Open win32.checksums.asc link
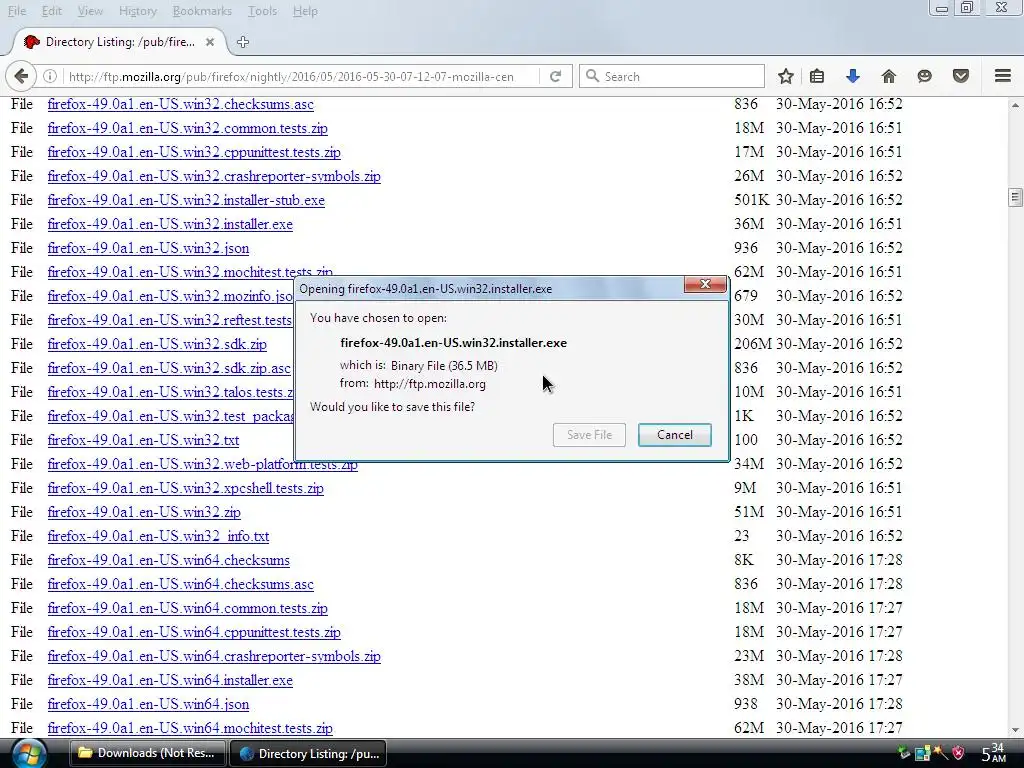The height and width of the screenshot is (768, 1024). 180,104
